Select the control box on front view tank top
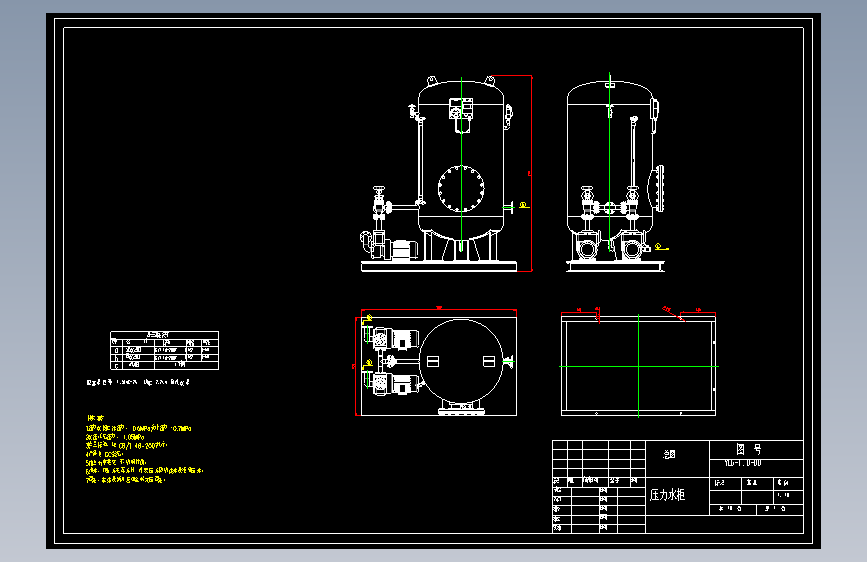This screenshot has height=562, width=867. pyautogui.click(x=461, y=108)
